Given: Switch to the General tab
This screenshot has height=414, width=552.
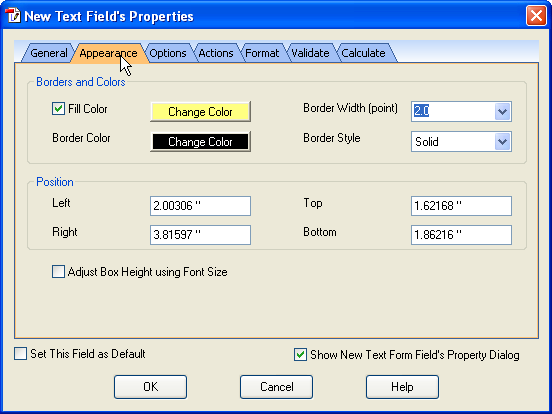Looking at the screenshot, I should coord(48,53).
